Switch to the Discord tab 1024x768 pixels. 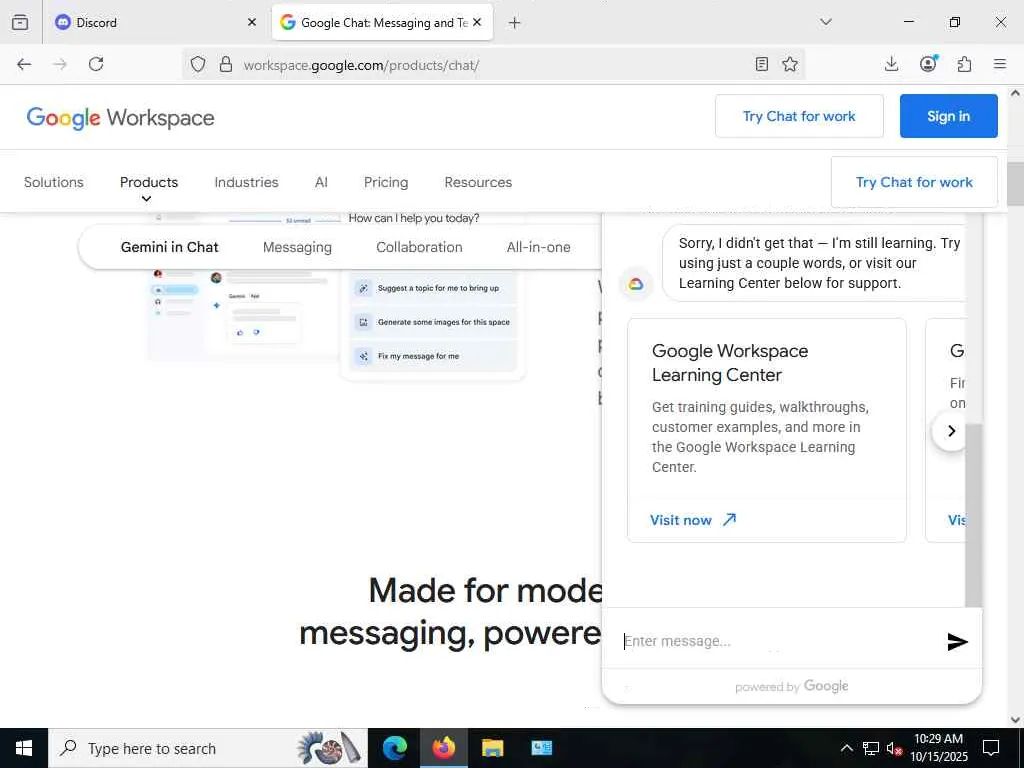155,22
